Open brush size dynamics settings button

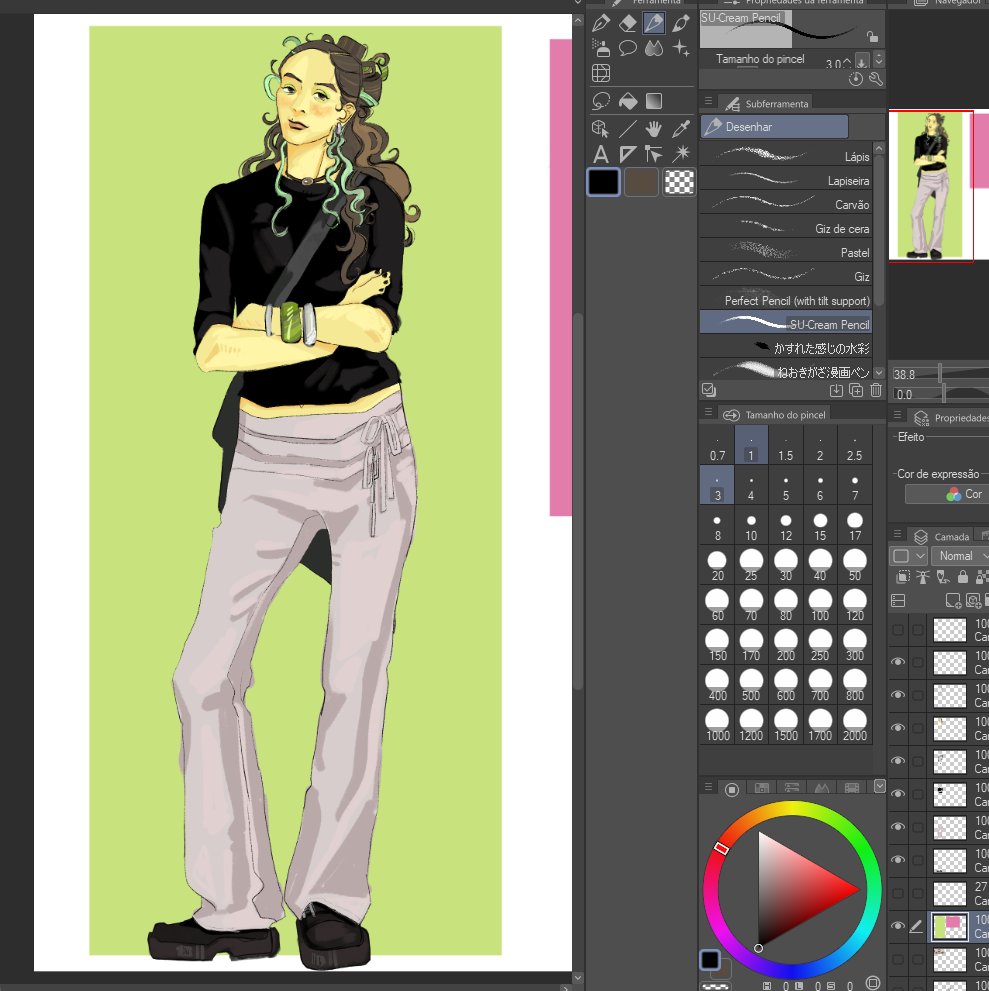861,61
